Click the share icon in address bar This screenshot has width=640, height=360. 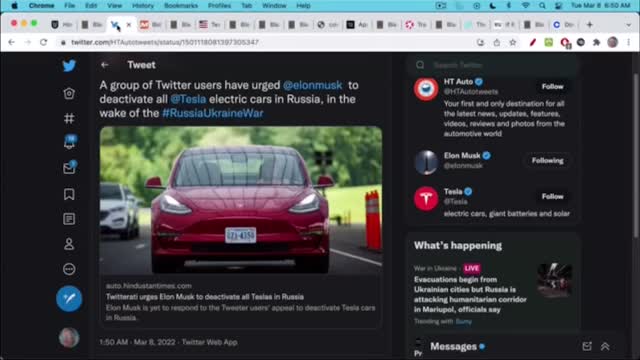(x=497, y=42)
